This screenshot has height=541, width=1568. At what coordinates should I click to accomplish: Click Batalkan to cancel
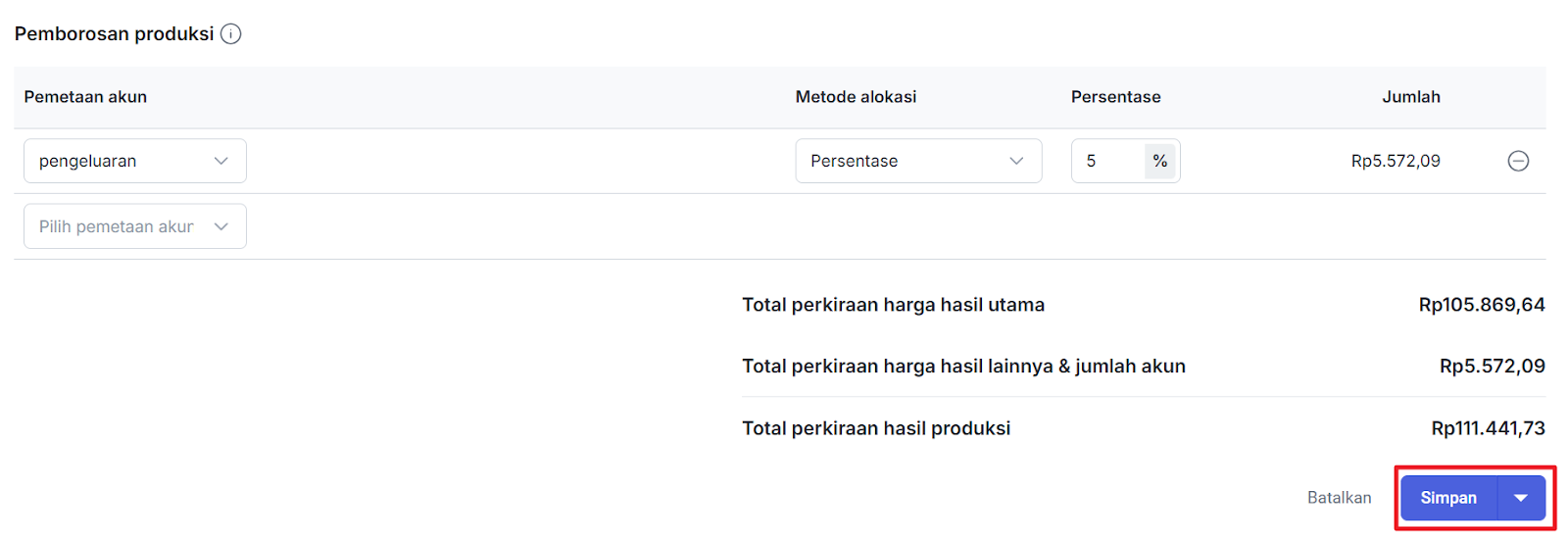click(1339, 498)
